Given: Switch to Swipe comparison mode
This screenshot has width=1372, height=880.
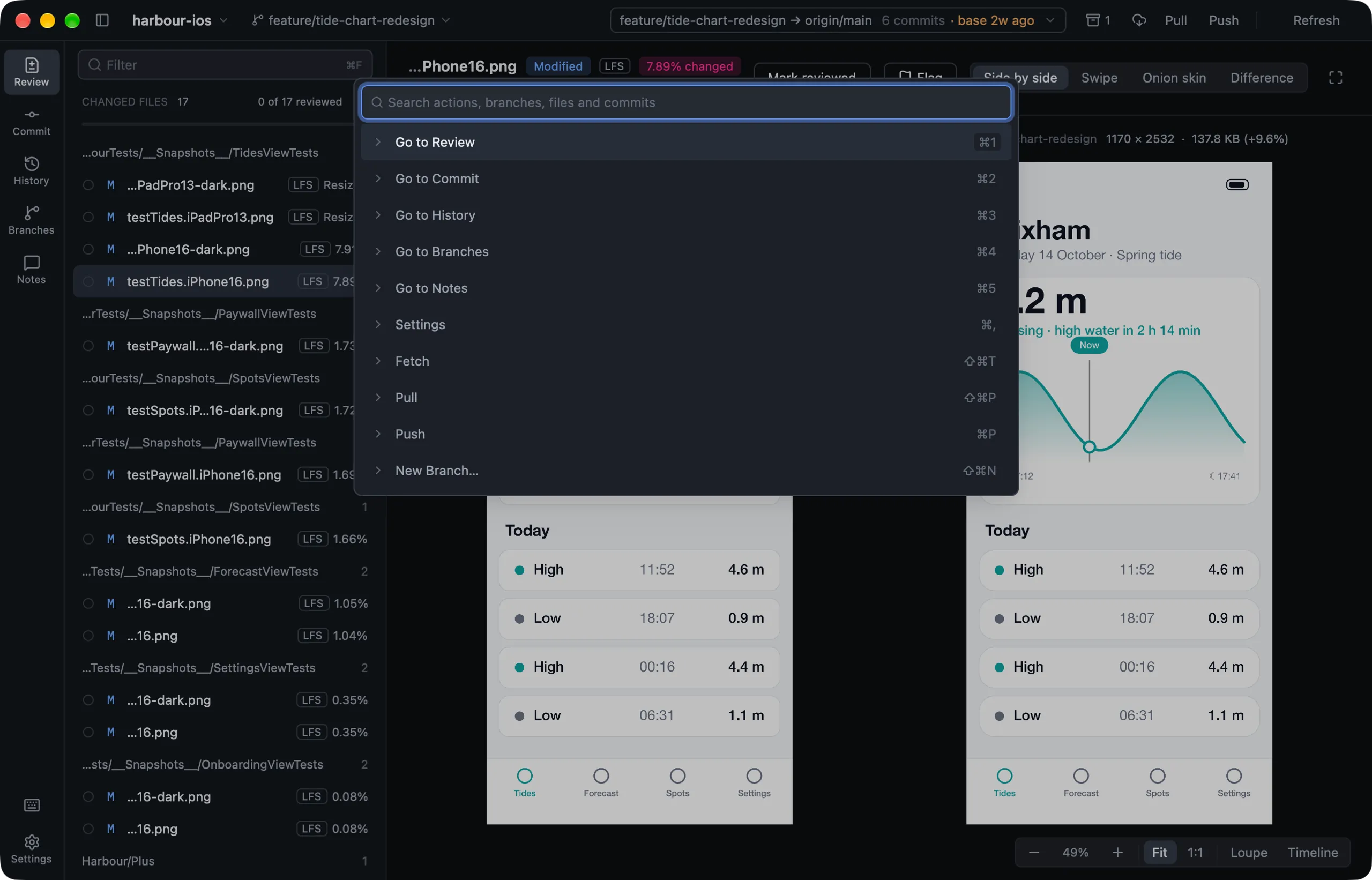Looking at the screenshot, I should coord(1099,78).
